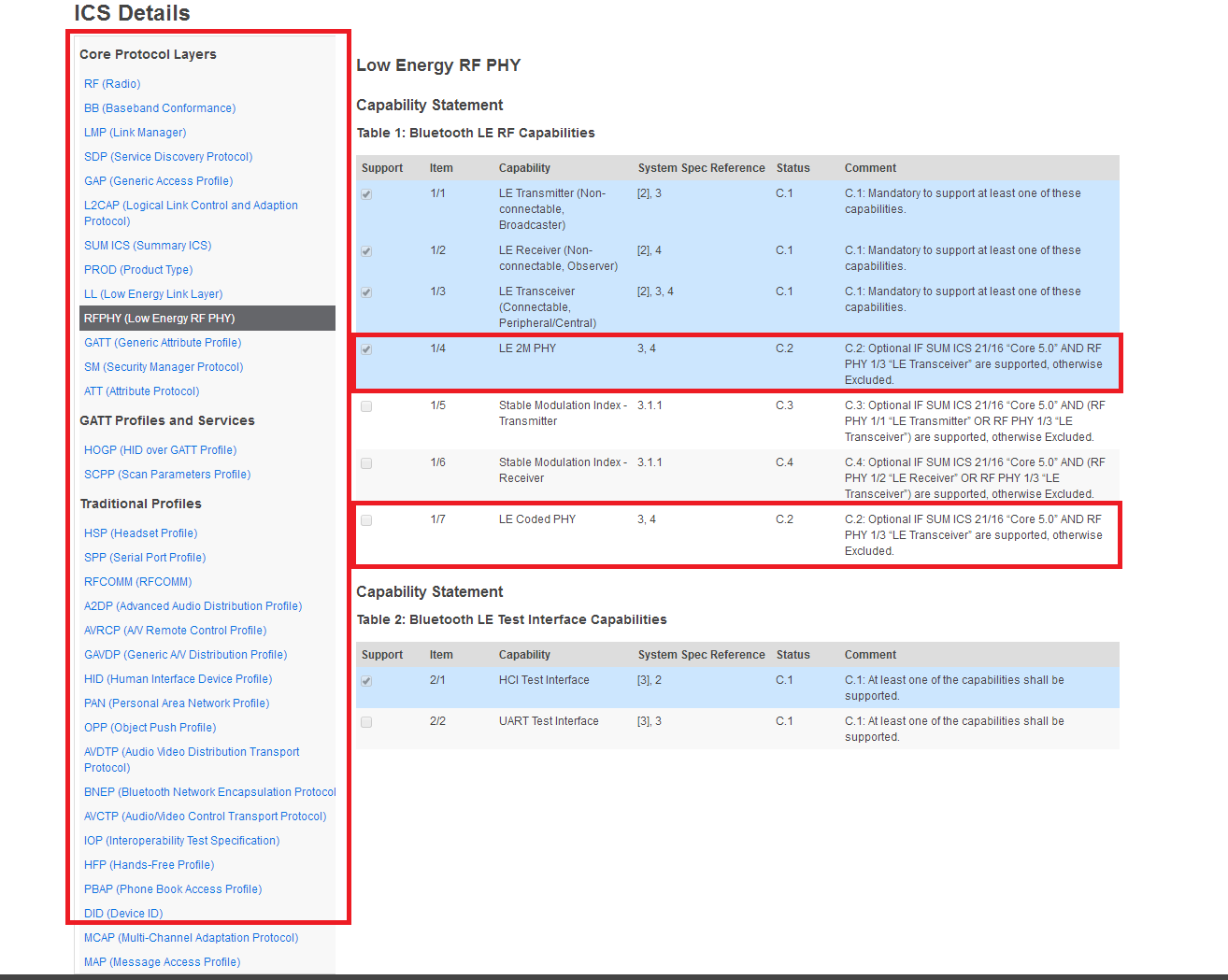Select ATT (Attribute Protocol) link

142,391
